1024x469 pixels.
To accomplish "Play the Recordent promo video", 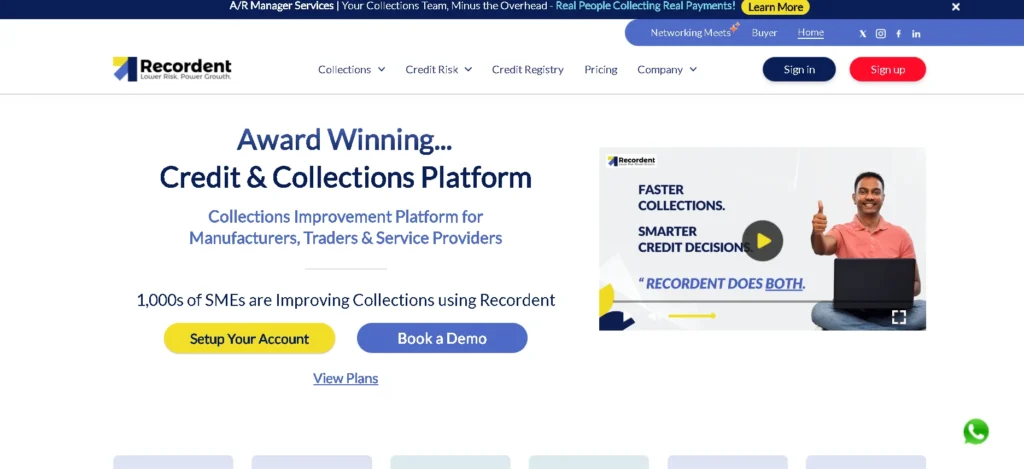I will 762,240.
